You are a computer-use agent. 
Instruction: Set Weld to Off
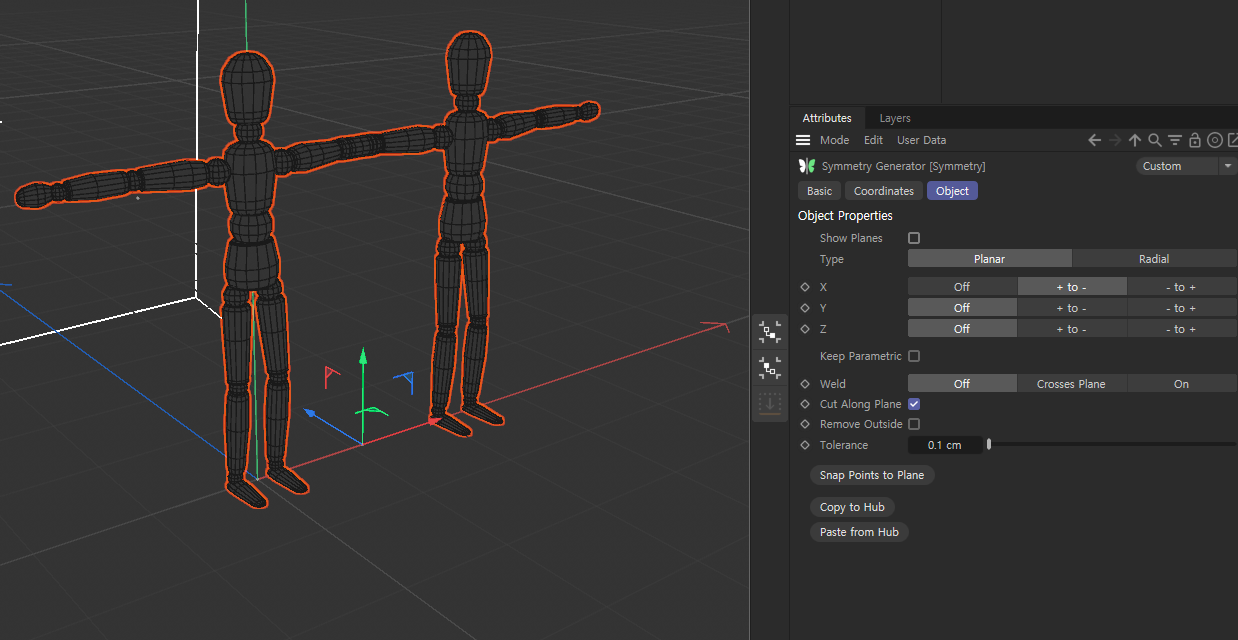click(x=962, y=384)
